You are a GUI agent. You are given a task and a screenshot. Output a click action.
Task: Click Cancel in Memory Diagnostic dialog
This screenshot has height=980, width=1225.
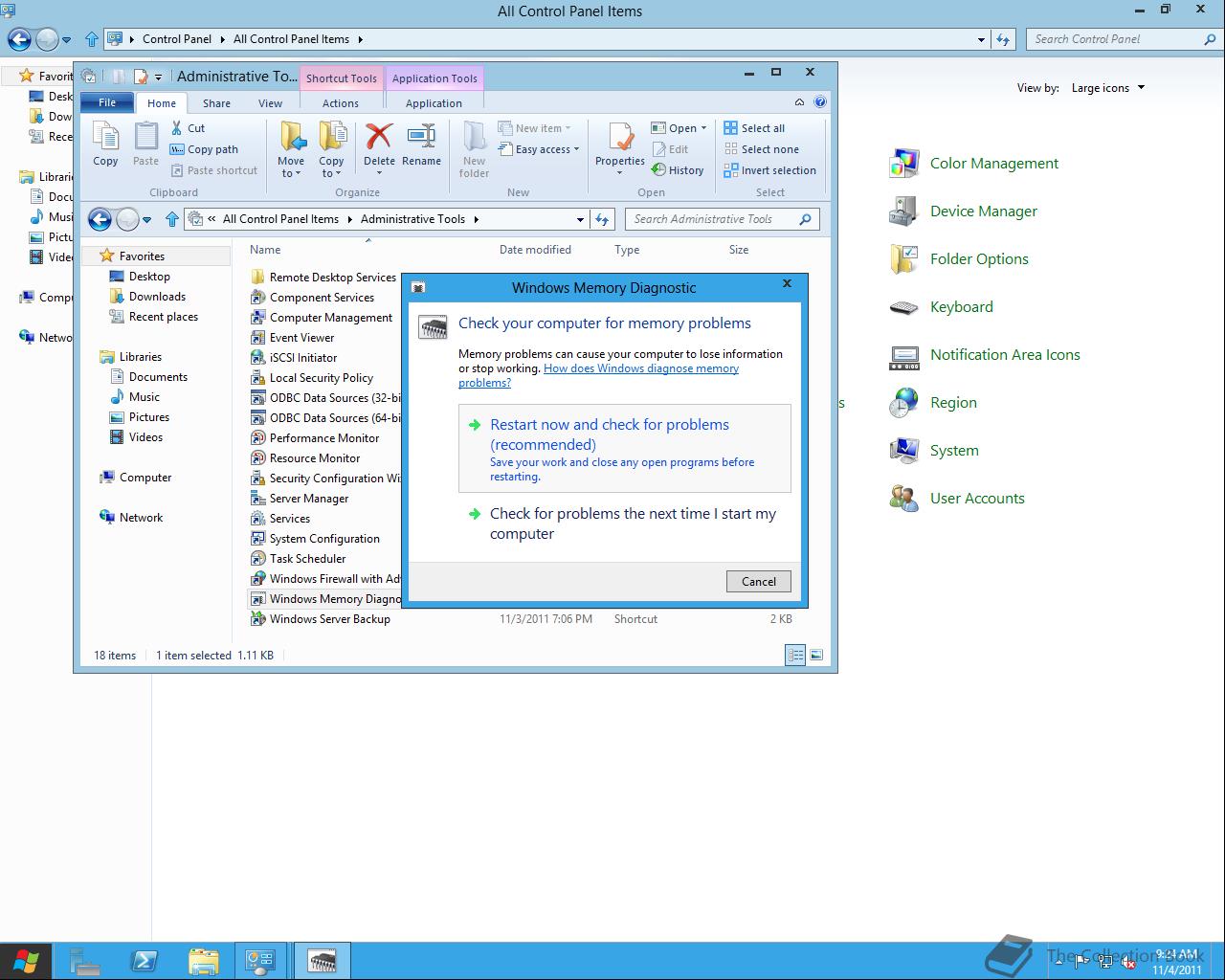click(759, 581)
